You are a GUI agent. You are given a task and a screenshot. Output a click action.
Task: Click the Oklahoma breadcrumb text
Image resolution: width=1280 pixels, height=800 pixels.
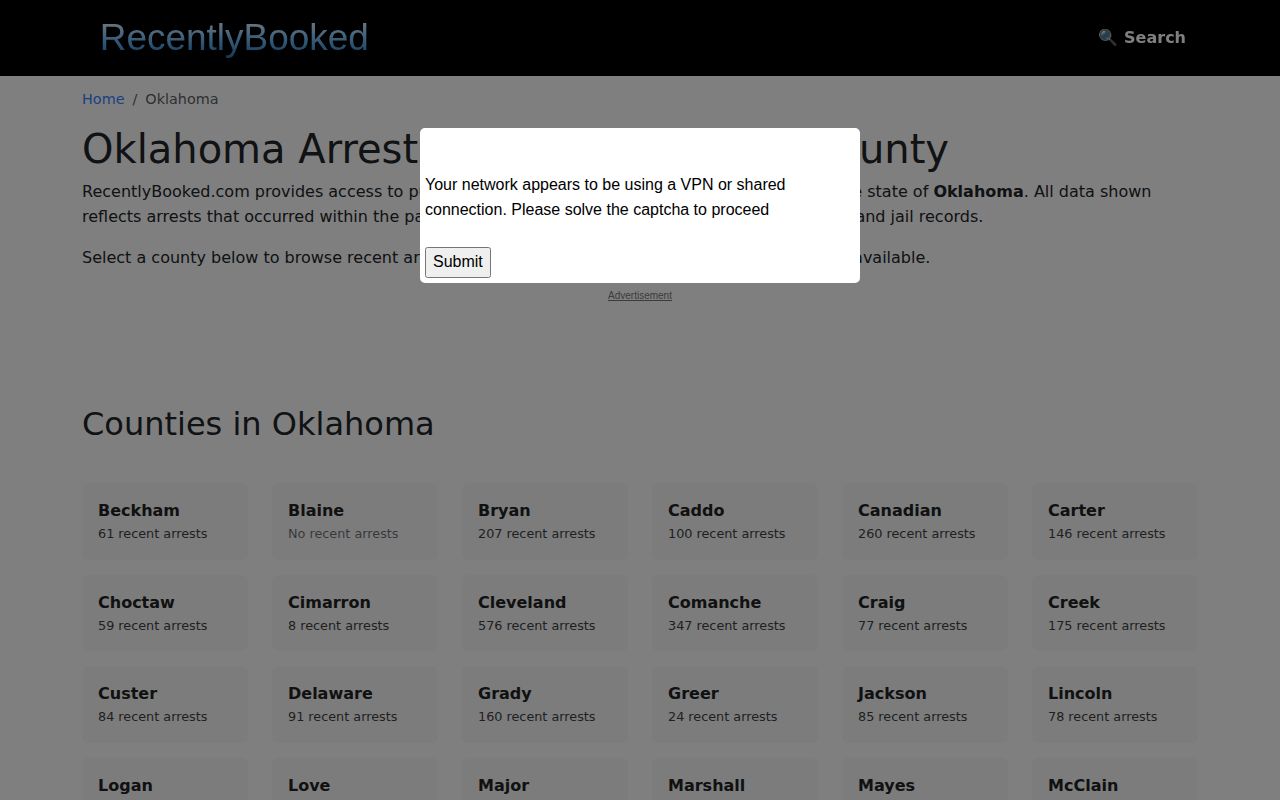click(x=181, y=99)
